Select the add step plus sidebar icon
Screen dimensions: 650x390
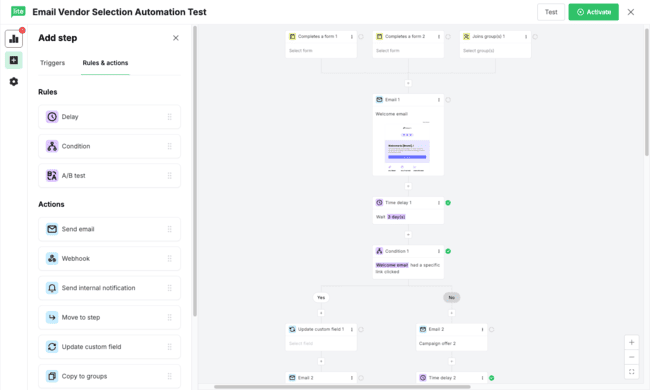pos(14,61)
